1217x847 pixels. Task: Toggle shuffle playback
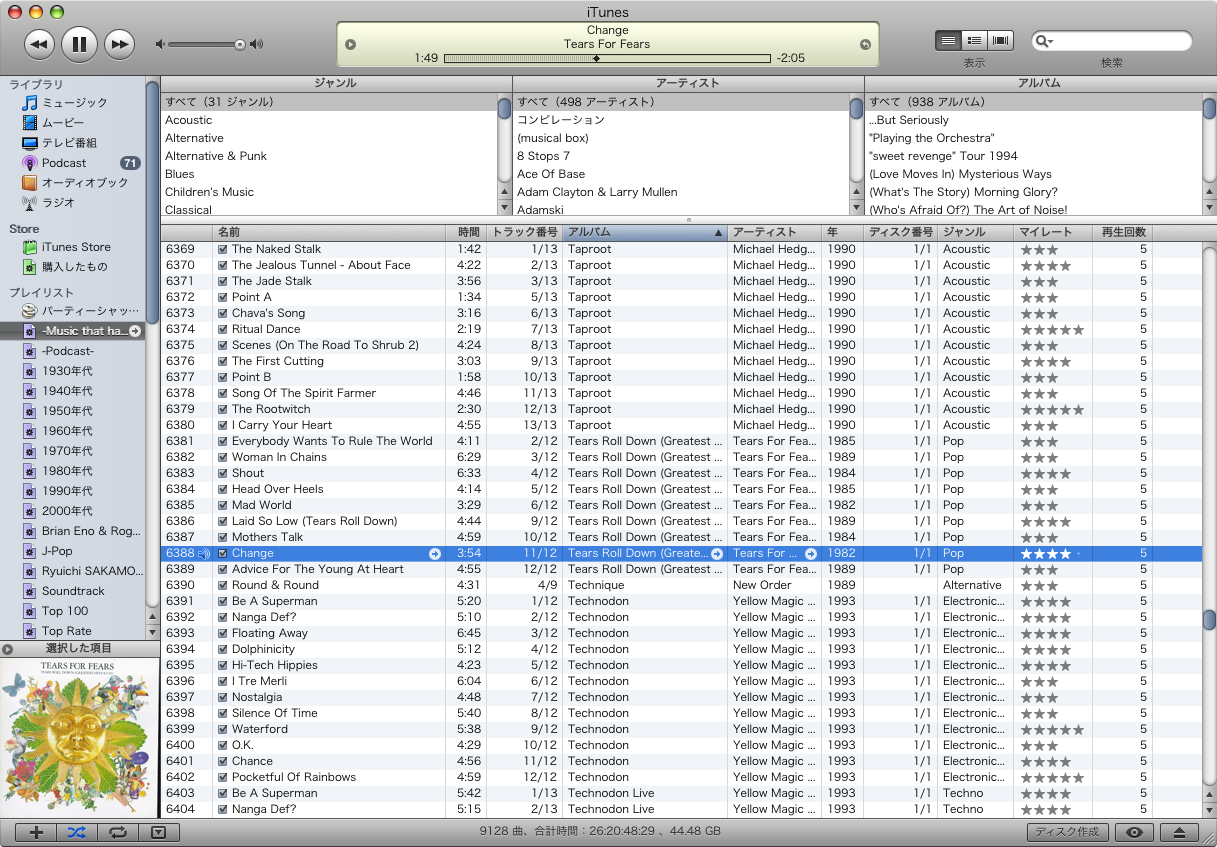tap(77, 832)
